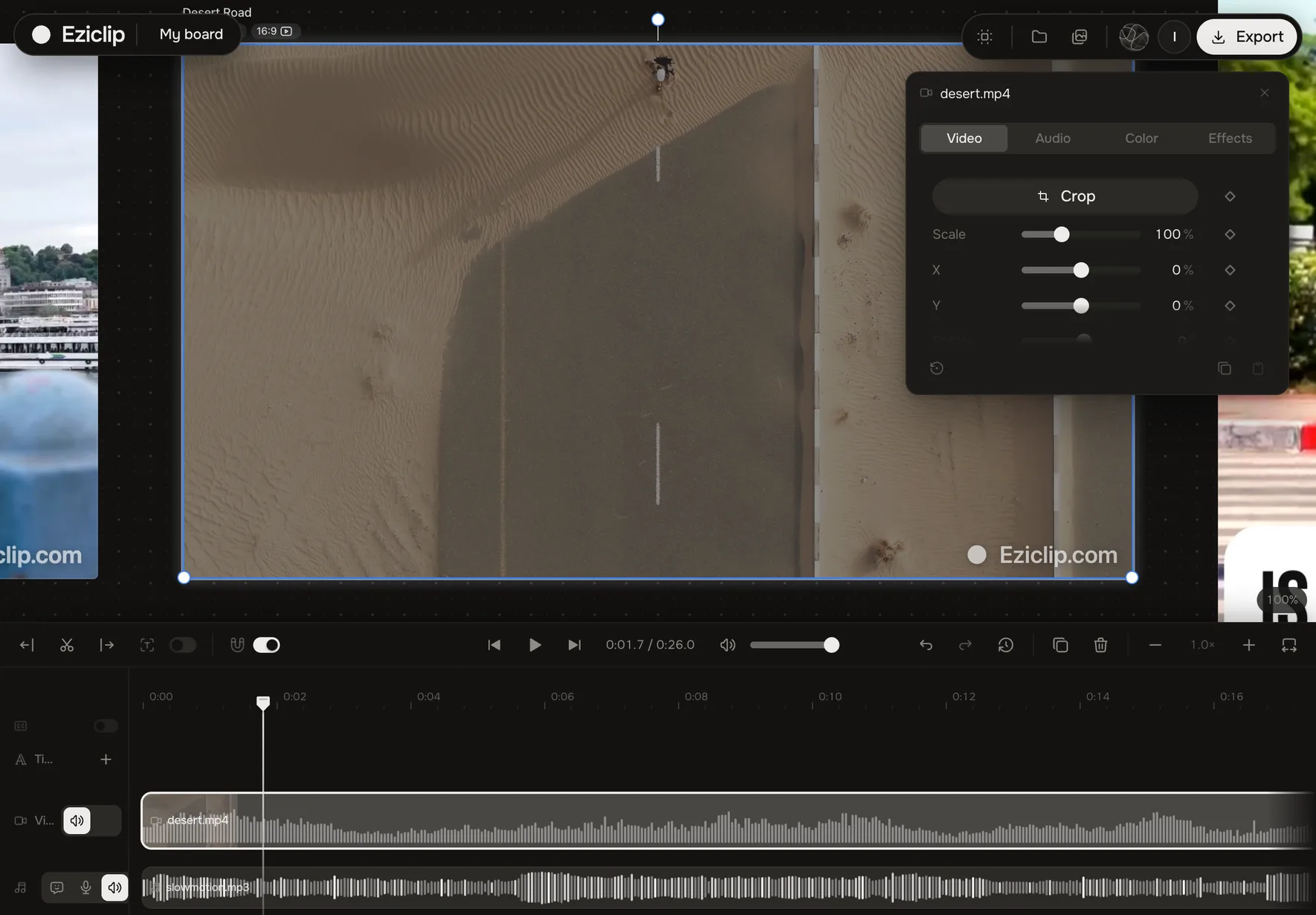Open the user avatar globe icon
Viewport: 1316px width, 915px height.
coord(1134,36)
